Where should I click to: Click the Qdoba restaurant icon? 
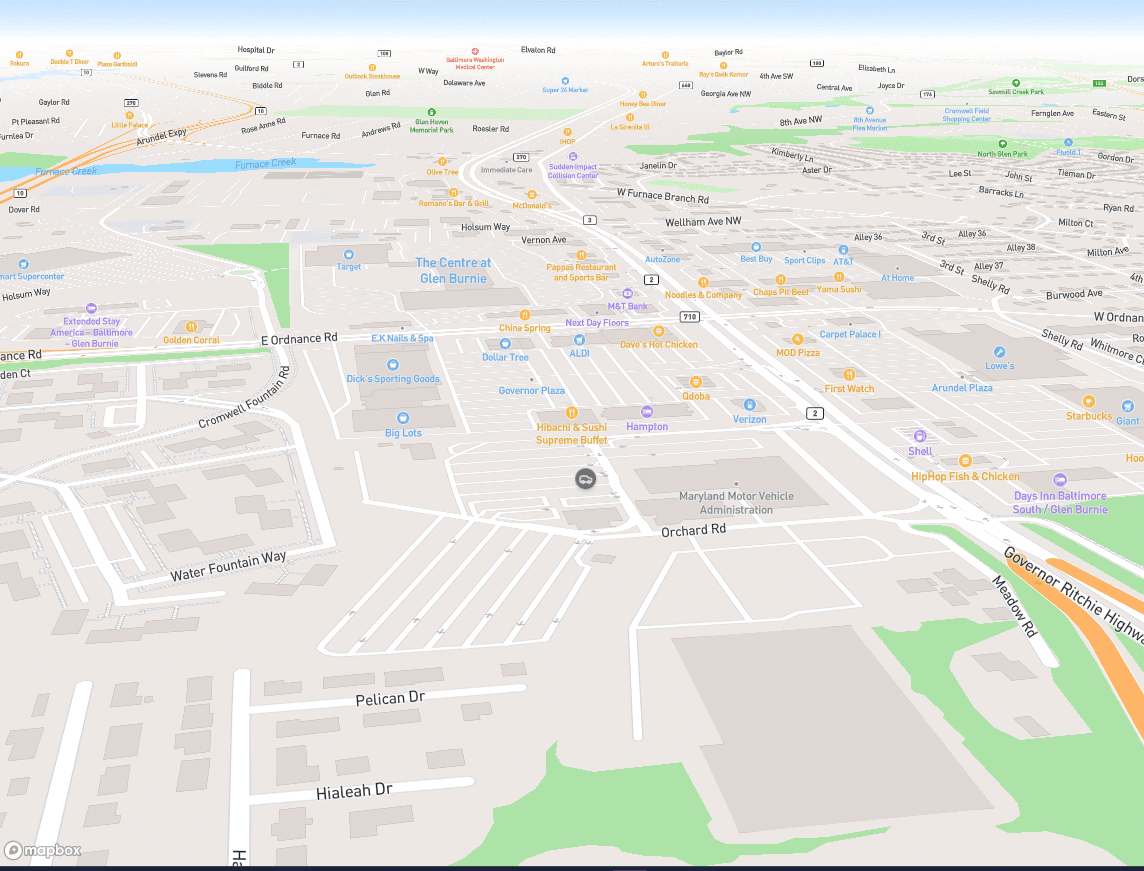click(696, 382)
